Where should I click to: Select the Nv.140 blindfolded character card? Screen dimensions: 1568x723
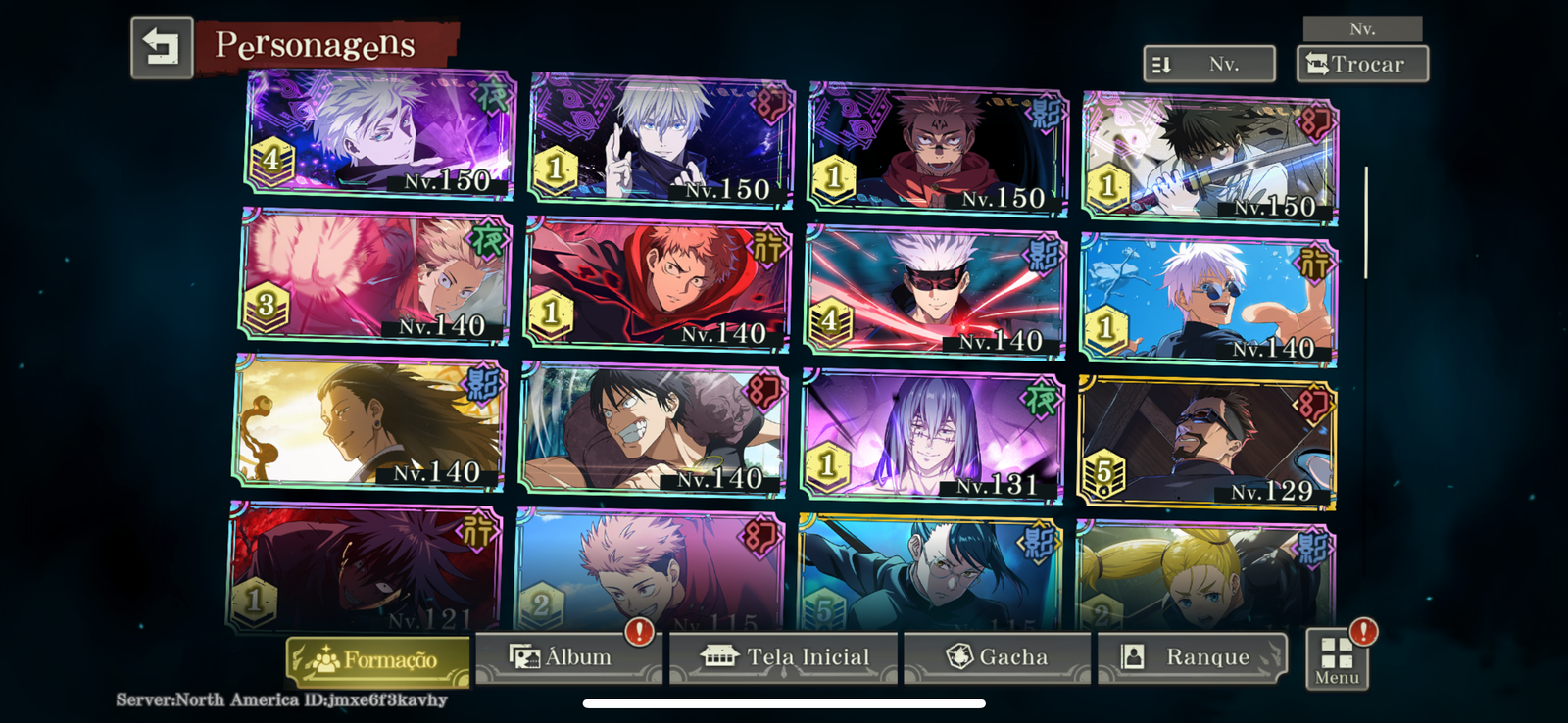935,290
